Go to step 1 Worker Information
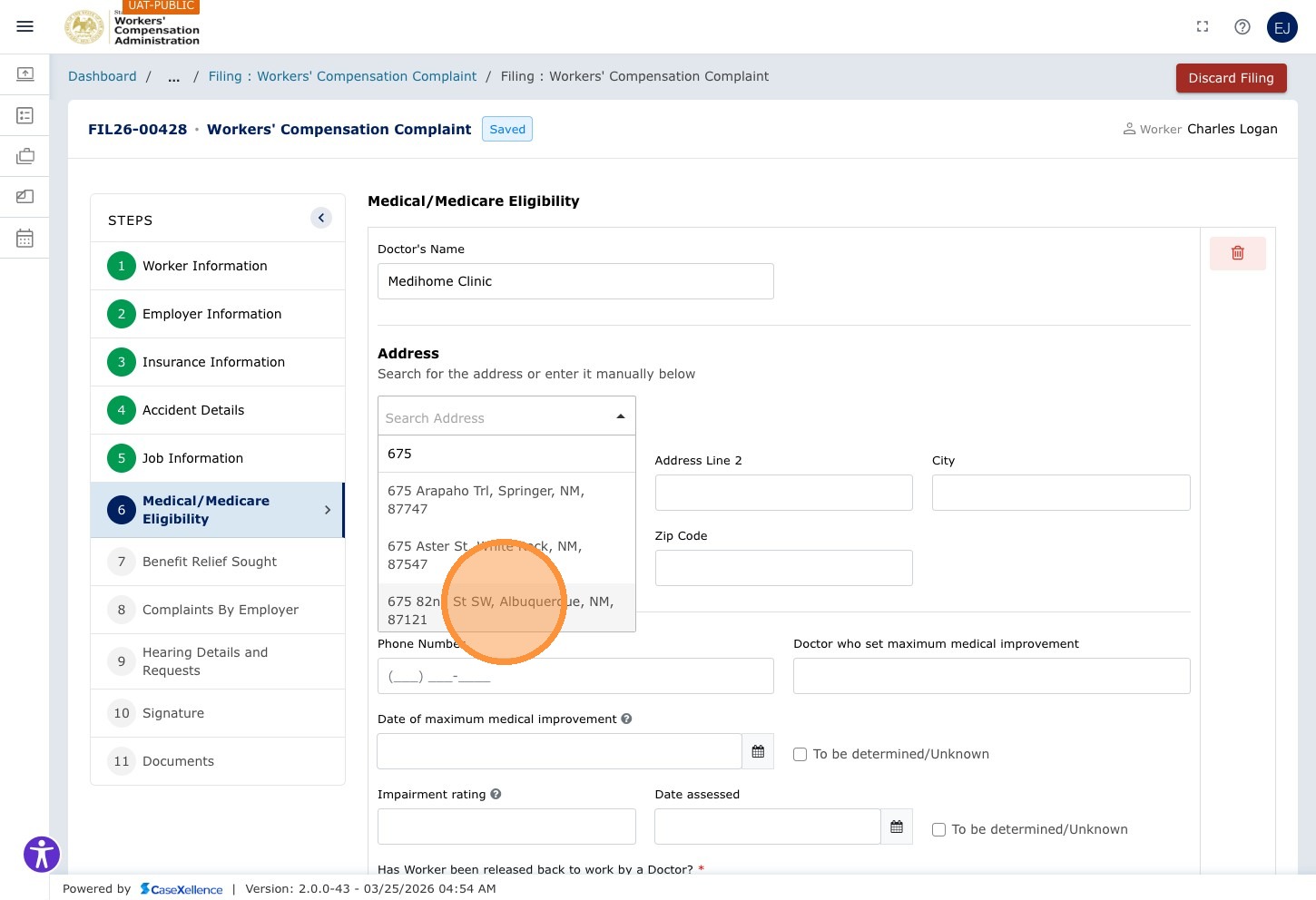 click(218, 266)
